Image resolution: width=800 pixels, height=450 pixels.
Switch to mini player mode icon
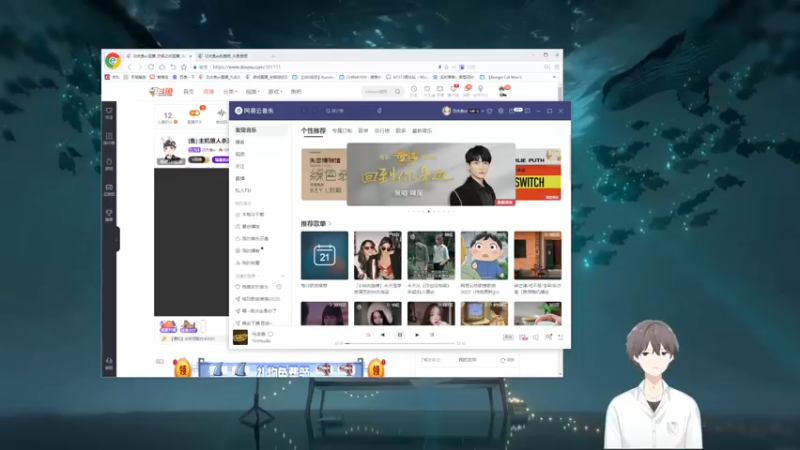click(x=528, y=111)
